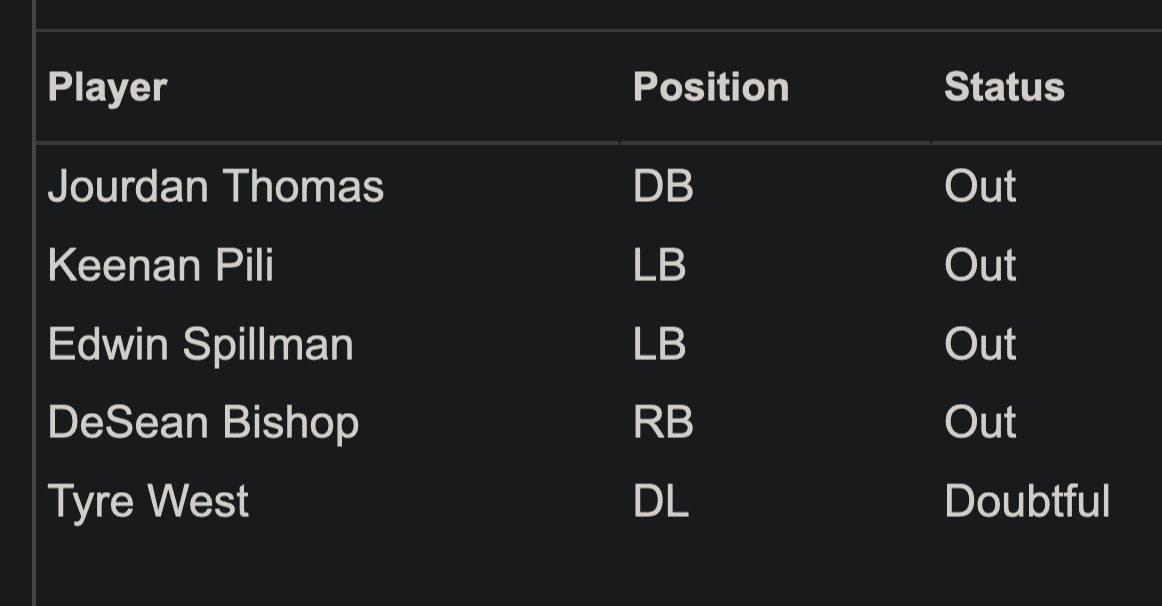Screen dimensions: 1162x606
Task: Select the DeSean Bishop player name
Action: (203, 423)
